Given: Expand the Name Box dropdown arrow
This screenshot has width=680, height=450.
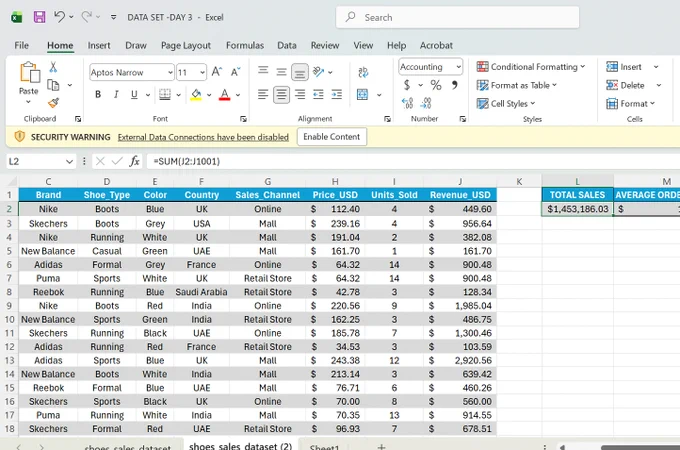Looking at the screenshot, I should [69, 161].
